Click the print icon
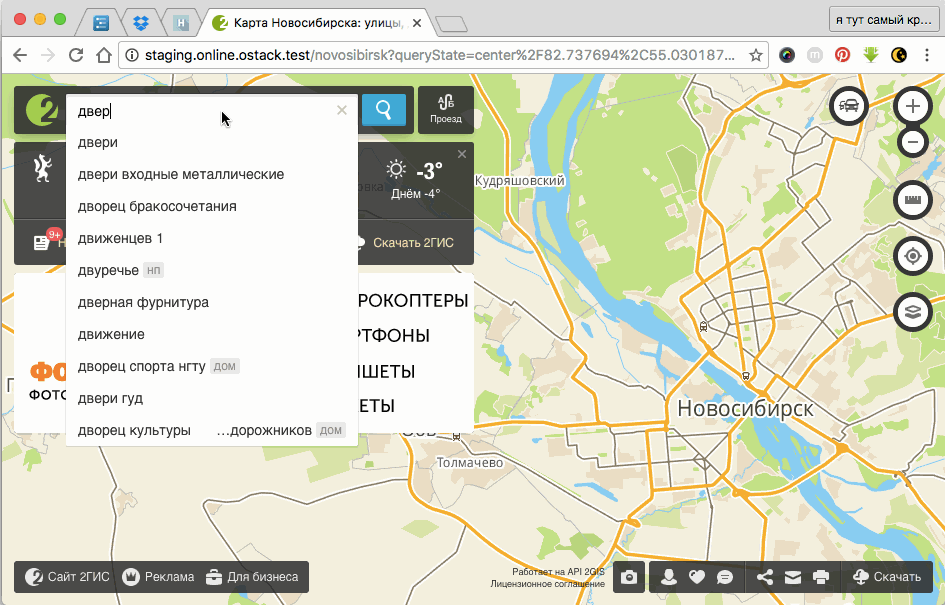 821,577
